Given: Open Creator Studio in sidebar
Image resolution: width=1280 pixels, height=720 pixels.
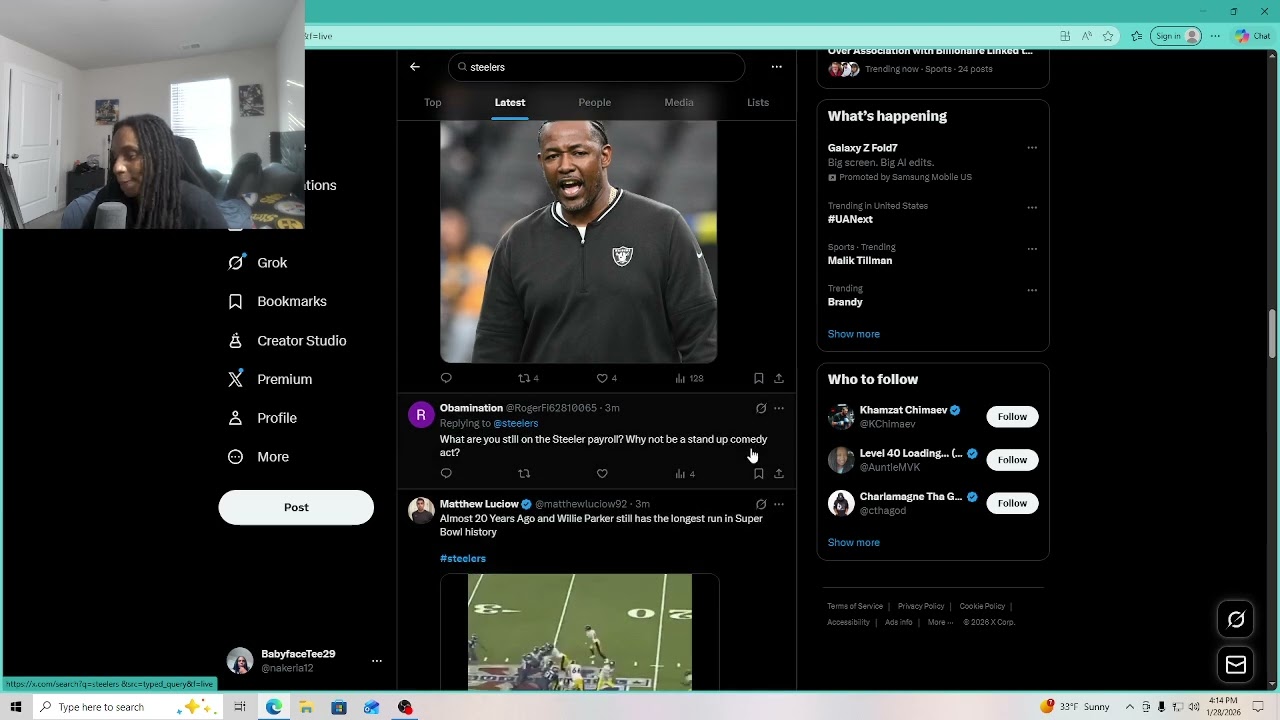Looking at the screenshot, I should [300, 341].
